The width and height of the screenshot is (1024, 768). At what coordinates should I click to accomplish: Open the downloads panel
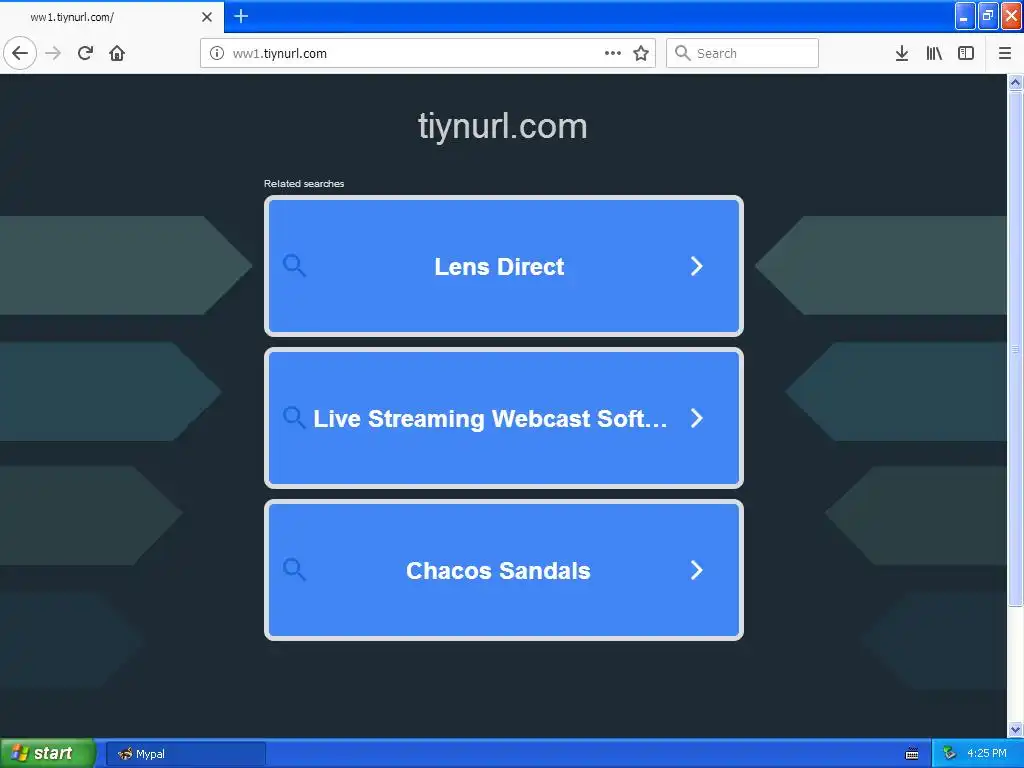coord(902,53)
